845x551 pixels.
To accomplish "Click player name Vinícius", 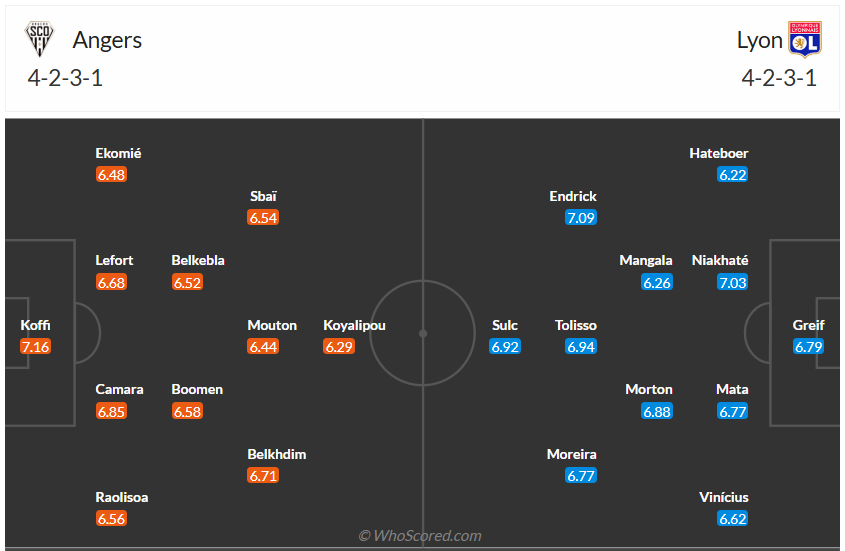I will 724,497.
